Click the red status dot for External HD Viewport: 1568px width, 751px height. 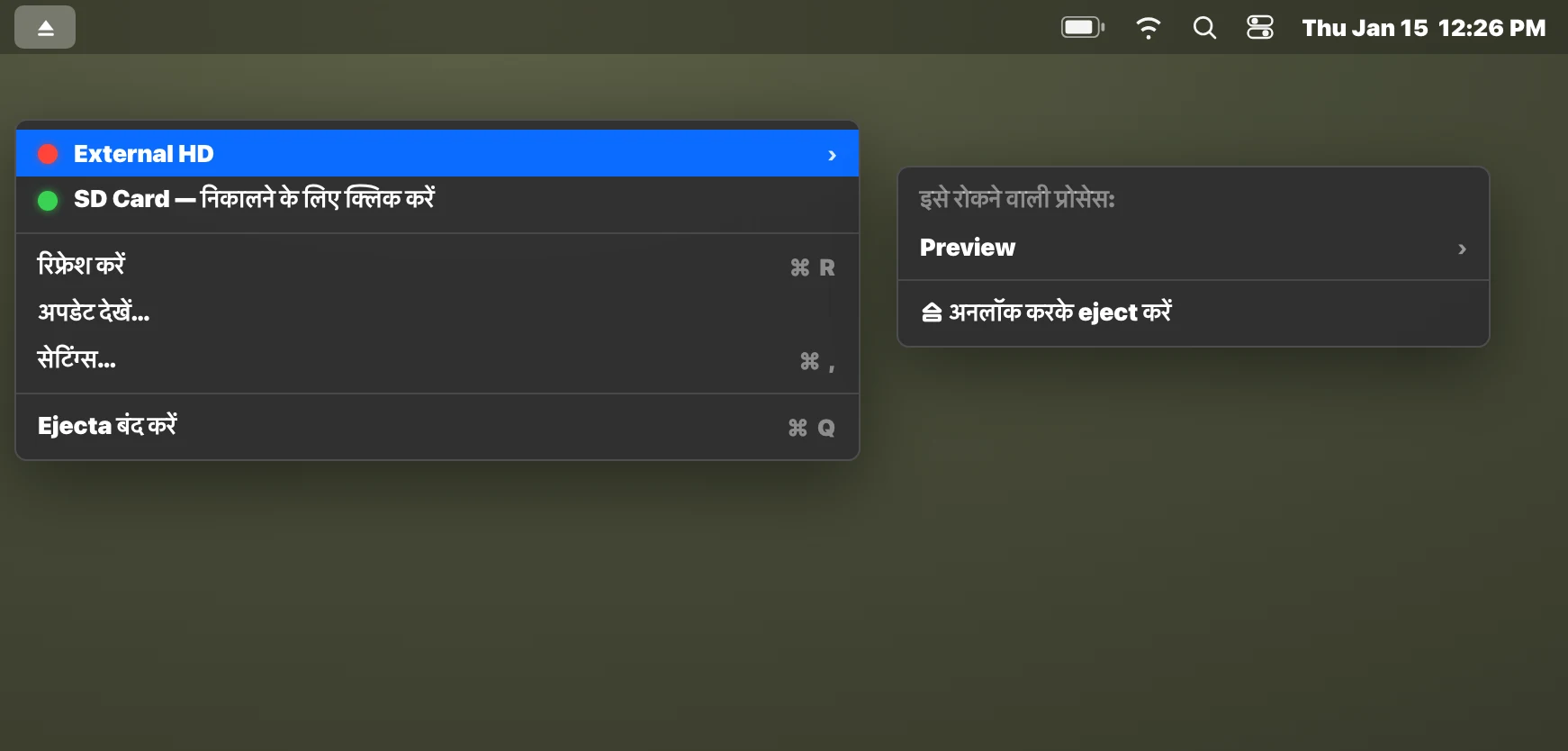click(x=48, y=154)
